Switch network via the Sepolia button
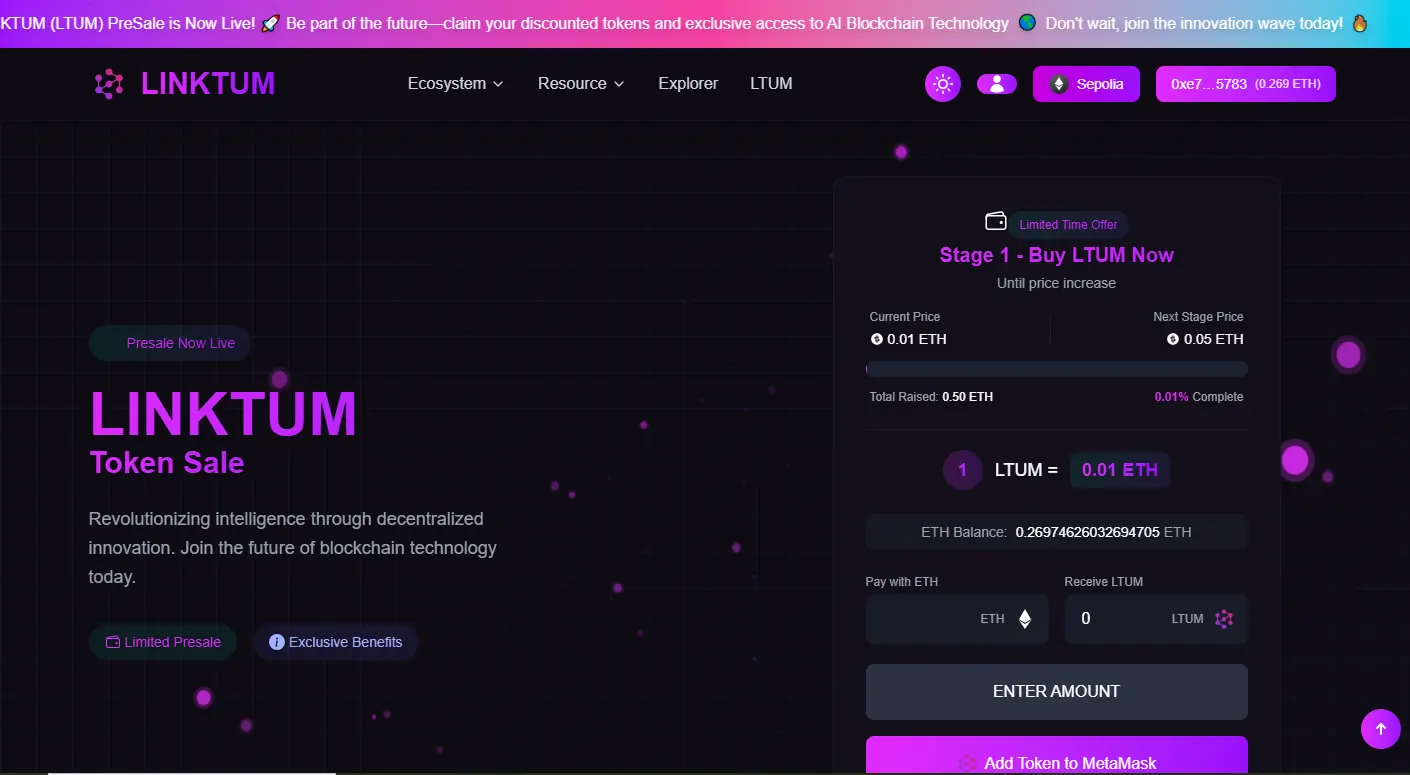 tap(1086, 84)
